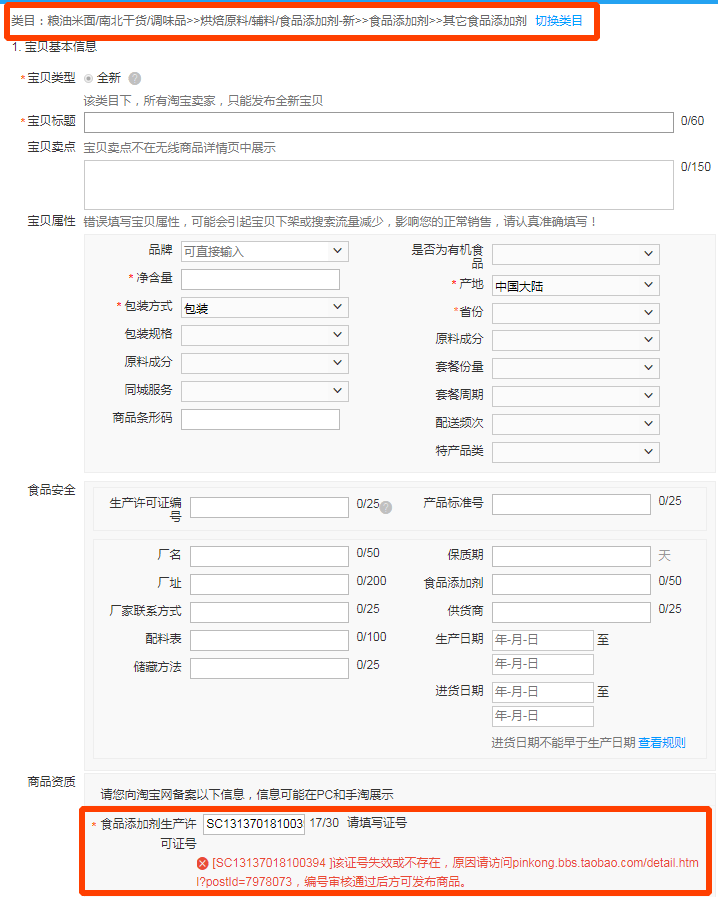Click the 净含量 input field
The height and width of the screenshot is (897, 718).
tap(260, 280)
